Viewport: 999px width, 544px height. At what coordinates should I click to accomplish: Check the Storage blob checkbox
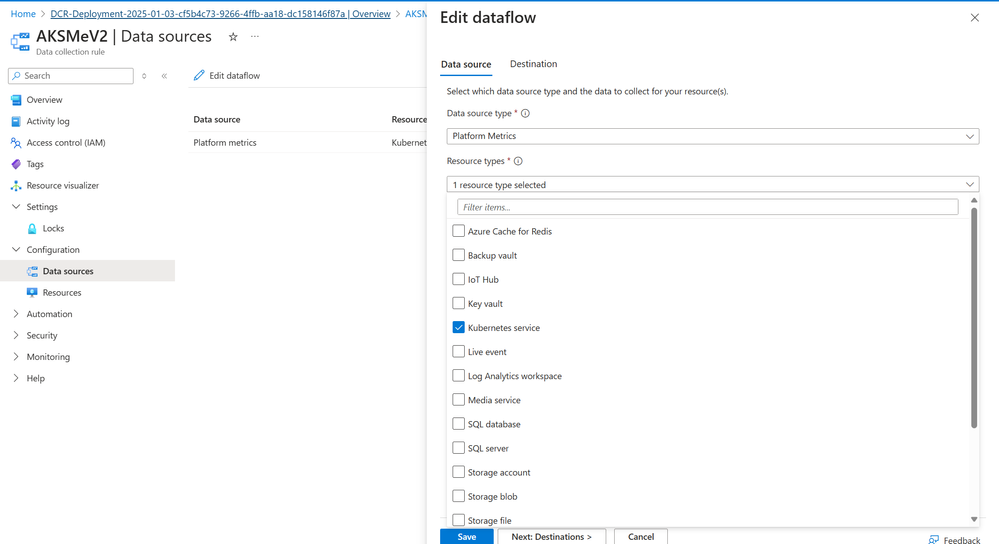coord(458,496)
